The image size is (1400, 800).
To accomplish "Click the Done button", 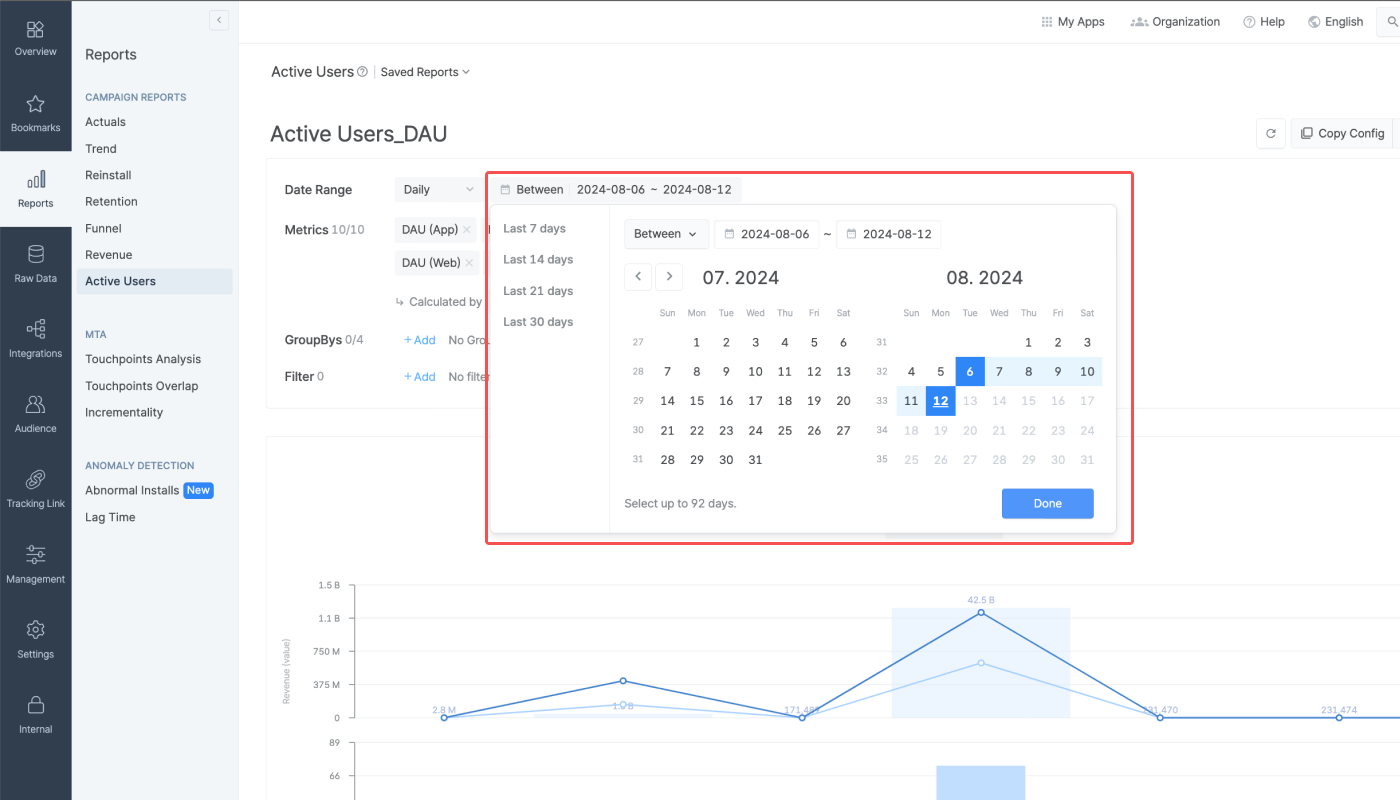I will (1048, 503).
